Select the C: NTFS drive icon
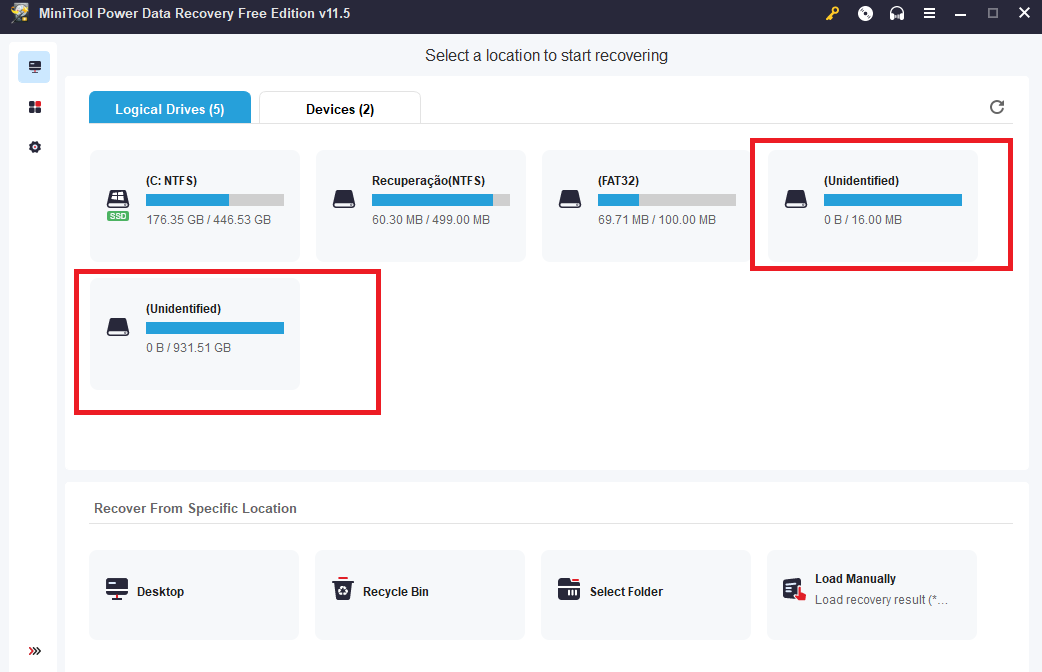1042x672 pixels. point(118,205)
